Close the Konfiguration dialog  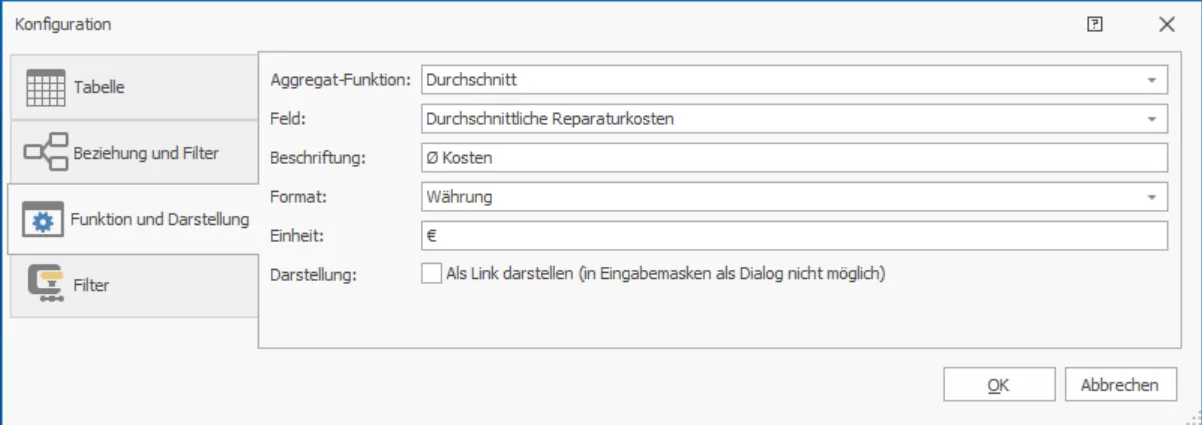point(1166,24)
